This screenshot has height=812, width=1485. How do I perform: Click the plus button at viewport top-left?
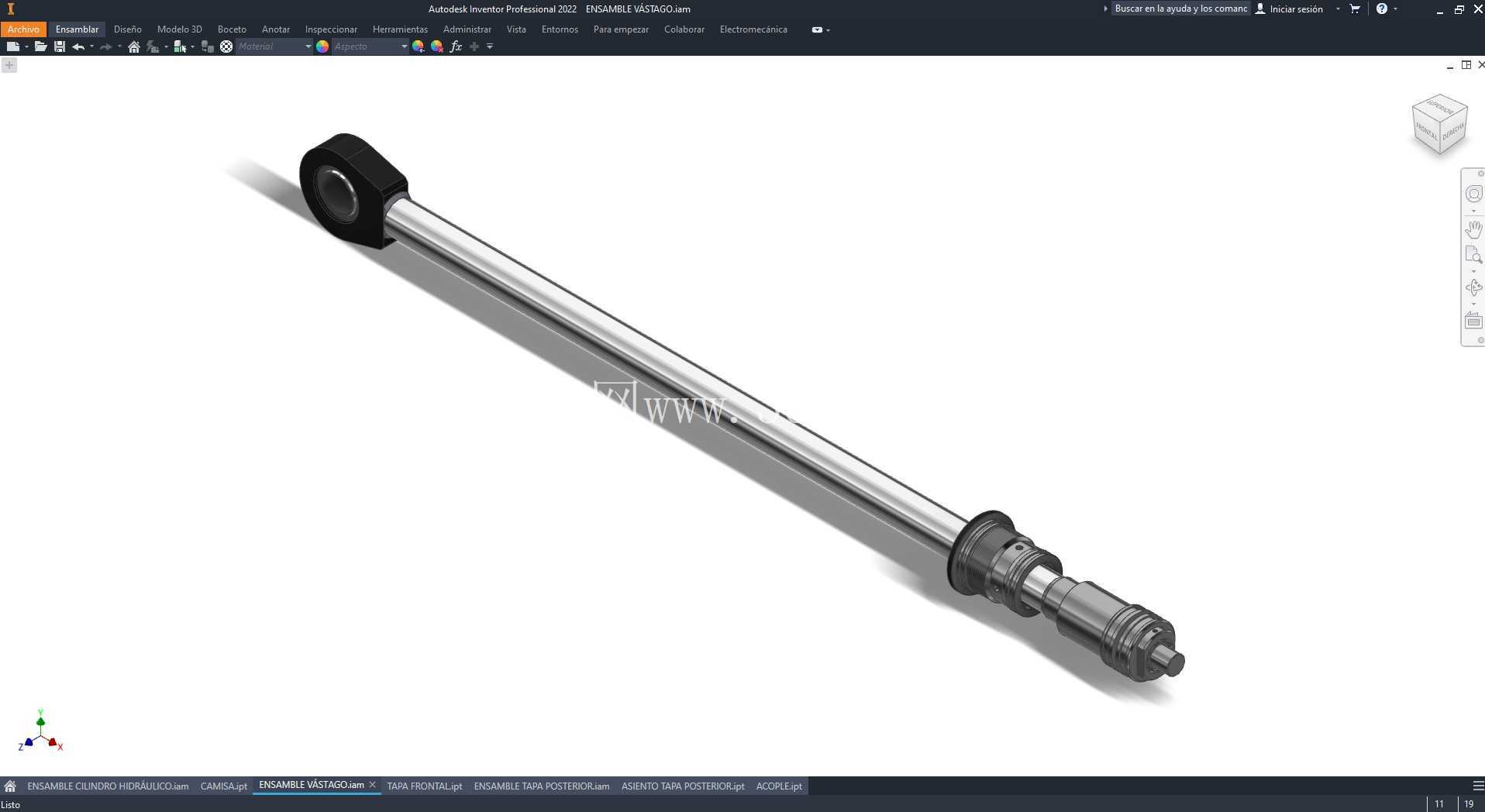tap(9, 65)
